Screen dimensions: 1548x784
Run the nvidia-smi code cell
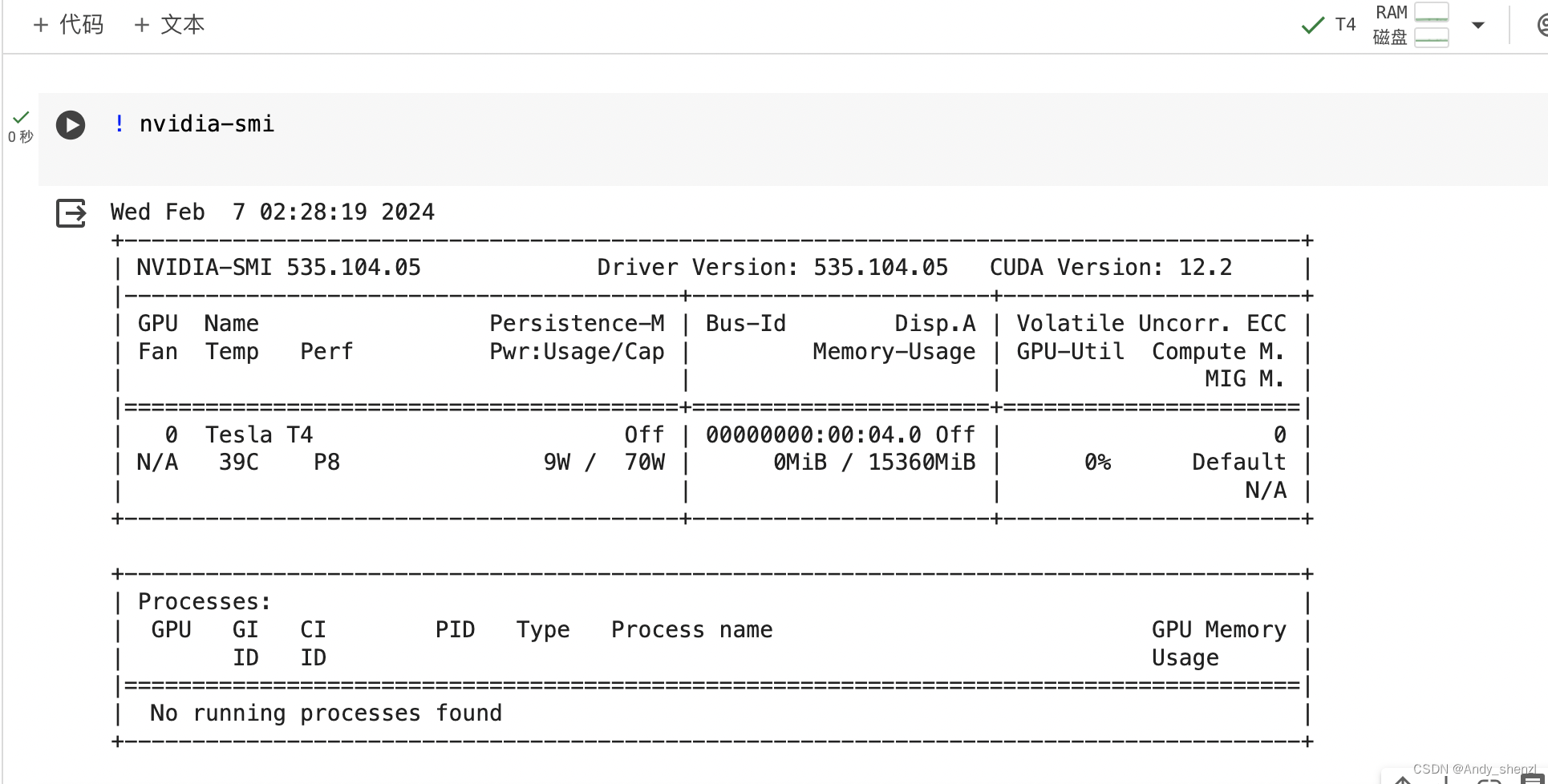tap(71, 125)
